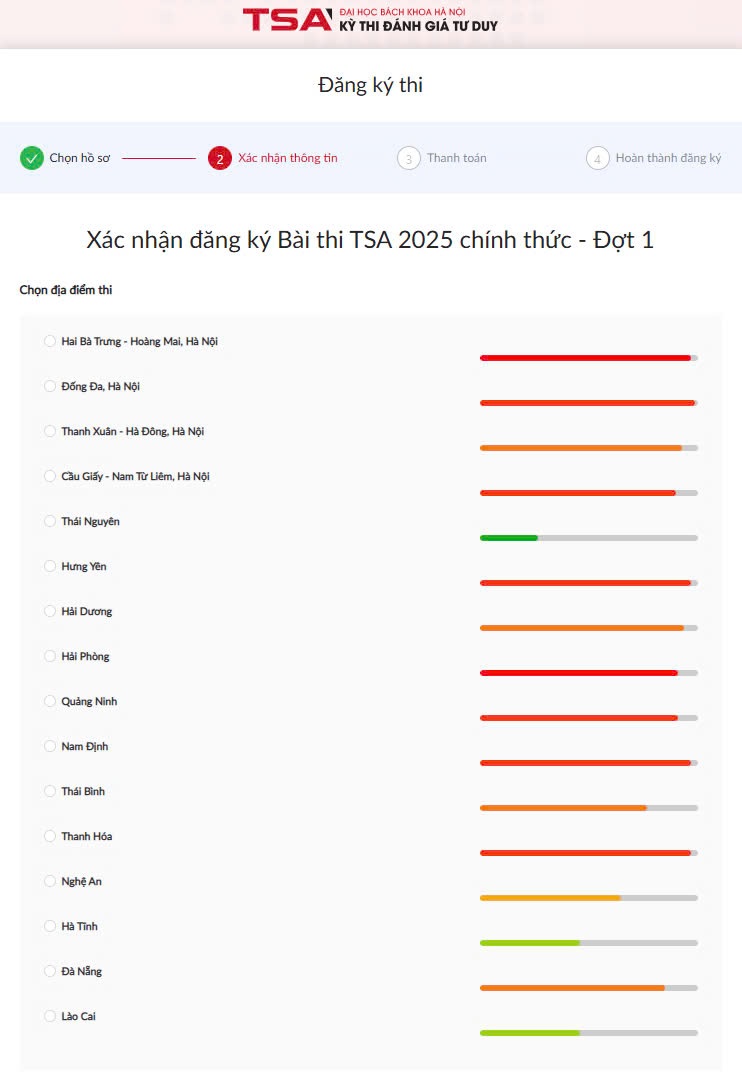This screenshot has width=742, height=1073.
Task: Open the Thanh toán step
Action: (457, 158)
